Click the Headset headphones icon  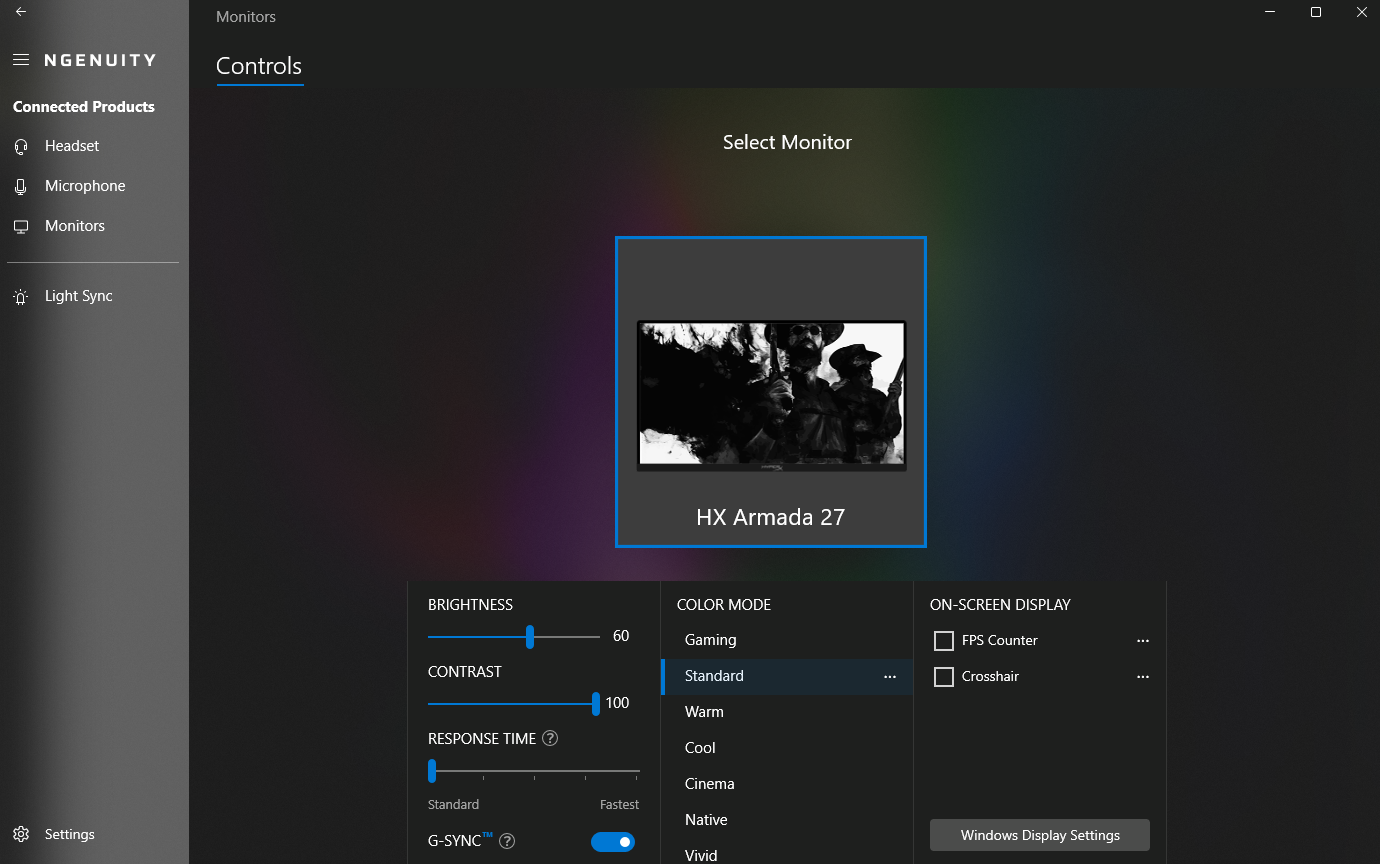coord(21,146)
